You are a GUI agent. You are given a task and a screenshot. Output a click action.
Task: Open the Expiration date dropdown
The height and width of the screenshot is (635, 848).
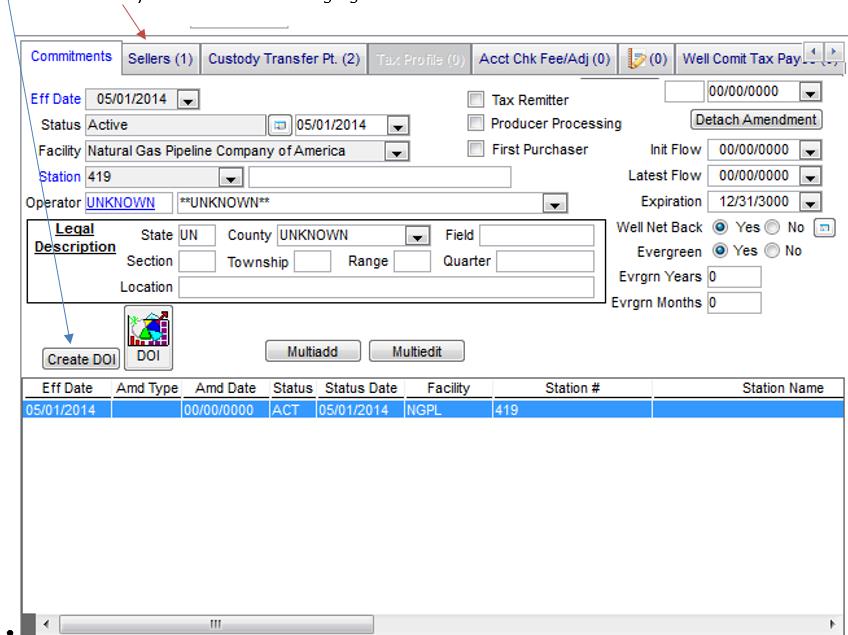tap(810, 201)
